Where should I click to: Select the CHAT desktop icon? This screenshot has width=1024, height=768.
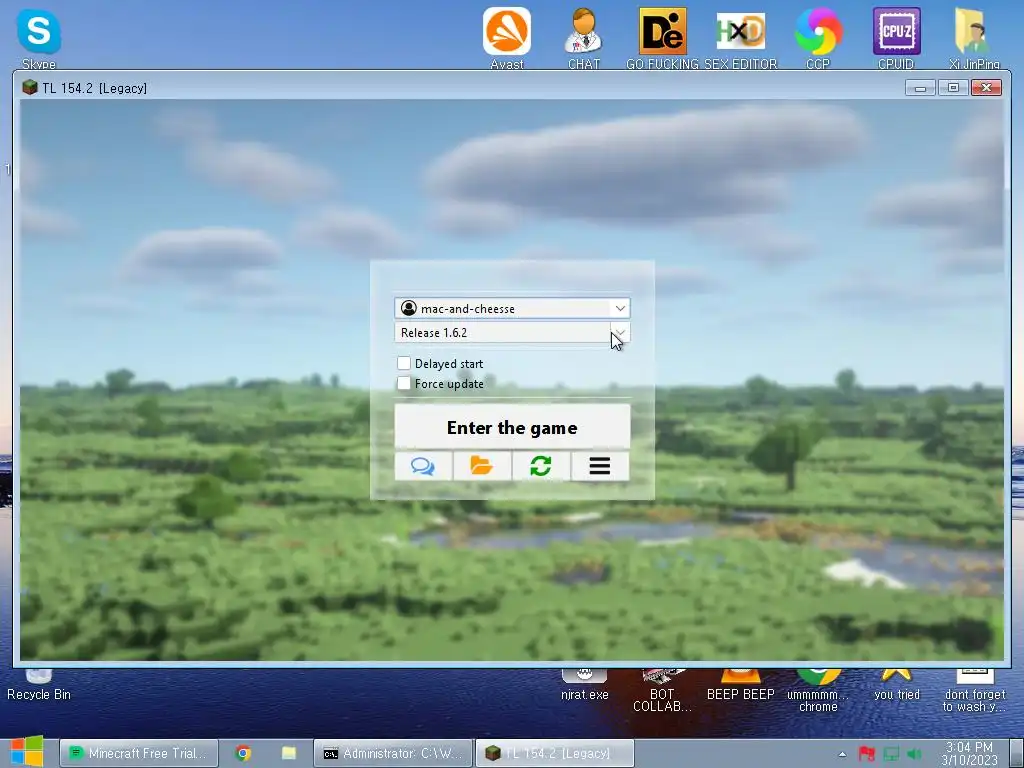583,38
